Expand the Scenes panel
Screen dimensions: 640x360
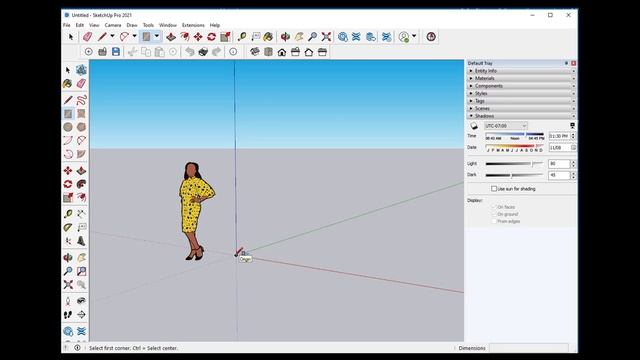[x=521, y=108]
